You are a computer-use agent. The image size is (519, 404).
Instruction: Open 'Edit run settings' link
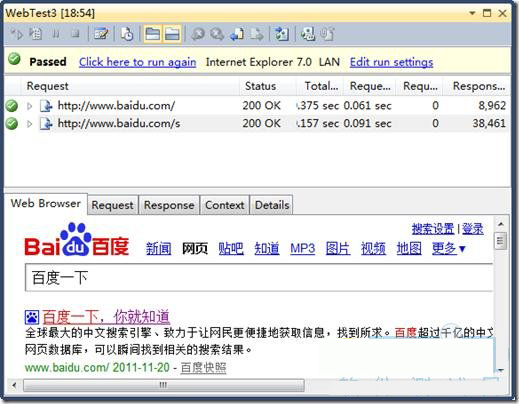click(x=391, y=62)
